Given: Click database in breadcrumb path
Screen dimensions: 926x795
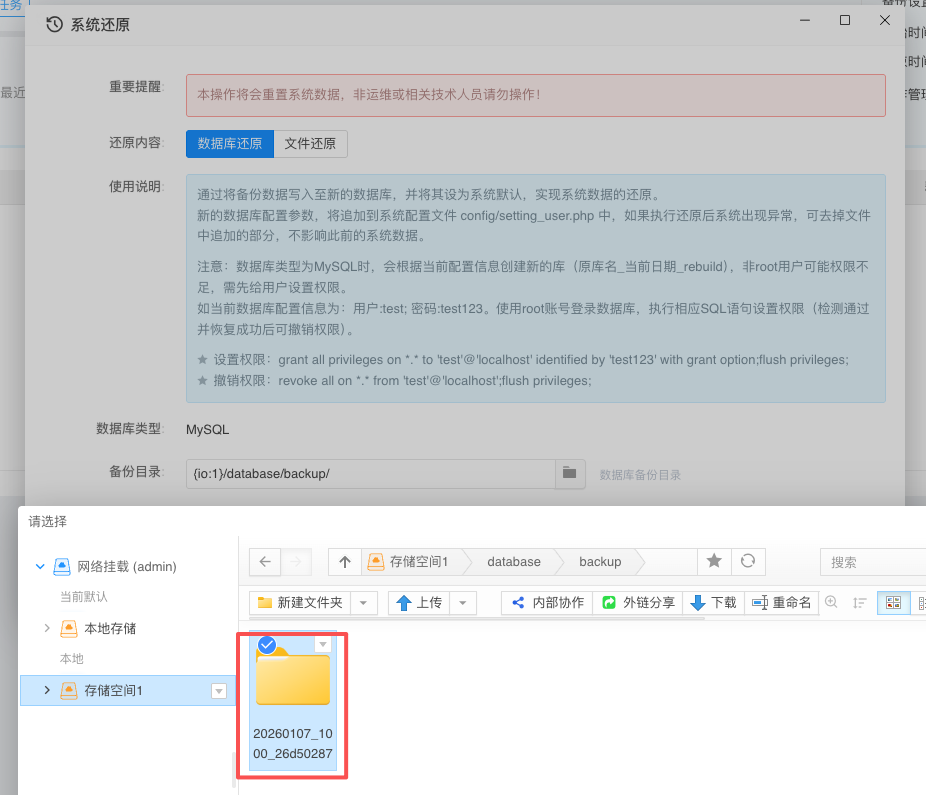Looking at the screenshot, I should (x=513, y=562).
